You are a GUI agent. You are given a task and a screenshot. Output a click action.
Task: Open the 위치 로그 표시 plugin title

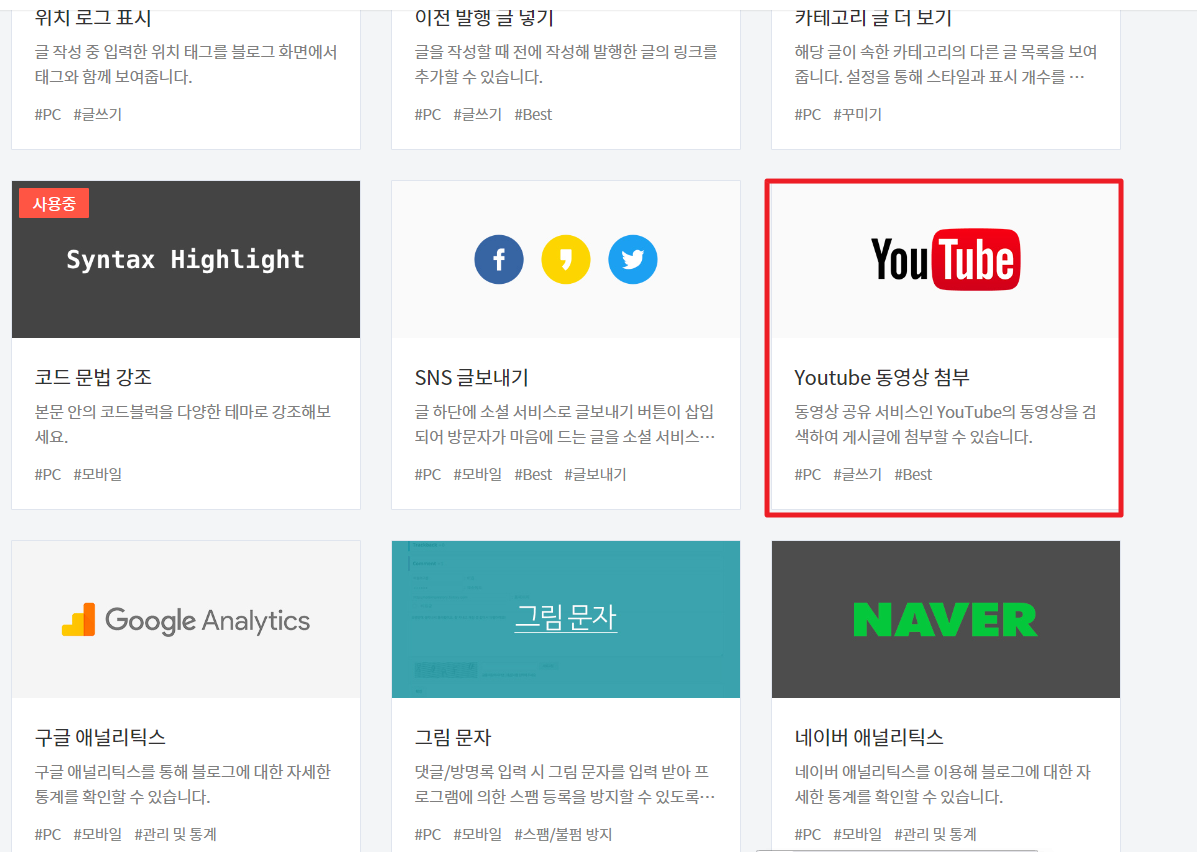[93, 18]
